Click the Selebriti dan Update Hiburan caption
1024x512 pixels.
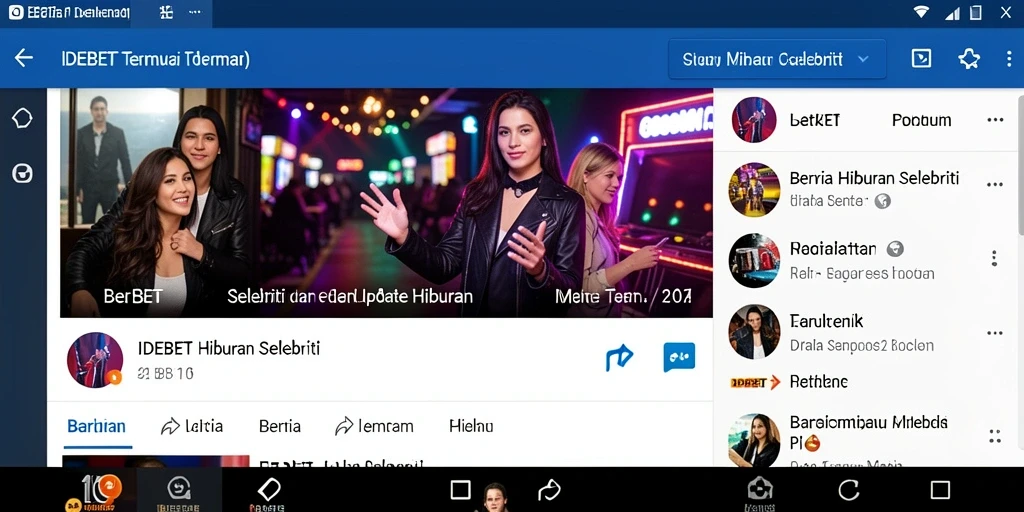349,296
